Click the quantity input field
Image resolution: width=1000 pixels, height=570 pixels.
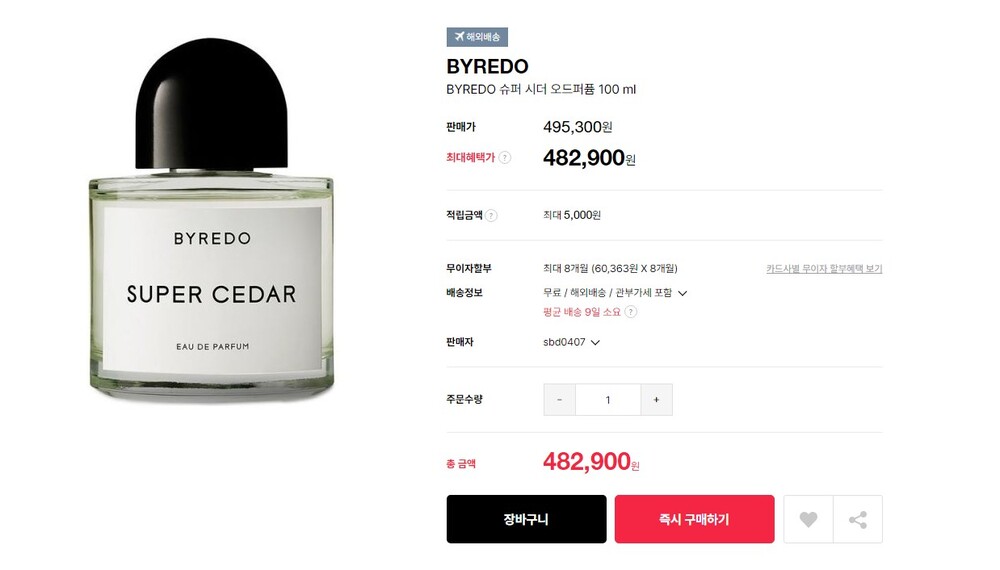(x=608, y=400)
